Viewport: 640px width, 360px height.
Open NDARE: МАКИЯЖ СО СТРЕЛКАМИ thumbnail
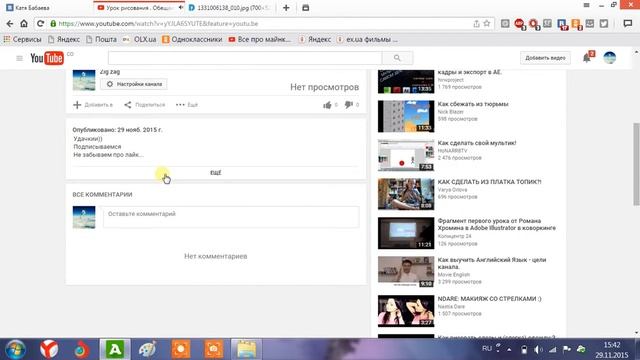pyautogui.click(x=406, y=311)
